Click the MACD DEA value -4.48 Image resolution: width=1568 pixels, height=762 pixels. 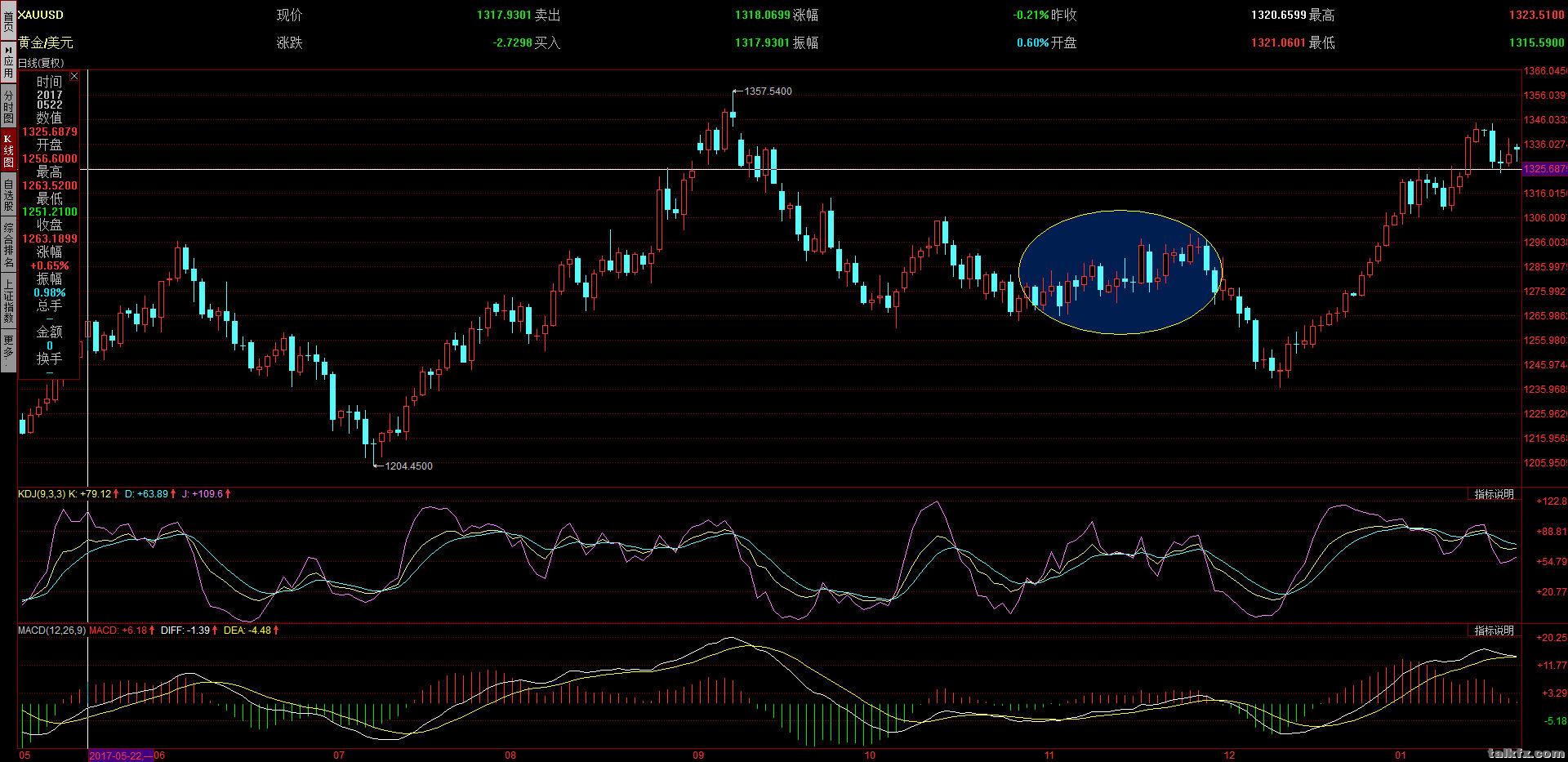pyautogui.click(x=260, y=631)
